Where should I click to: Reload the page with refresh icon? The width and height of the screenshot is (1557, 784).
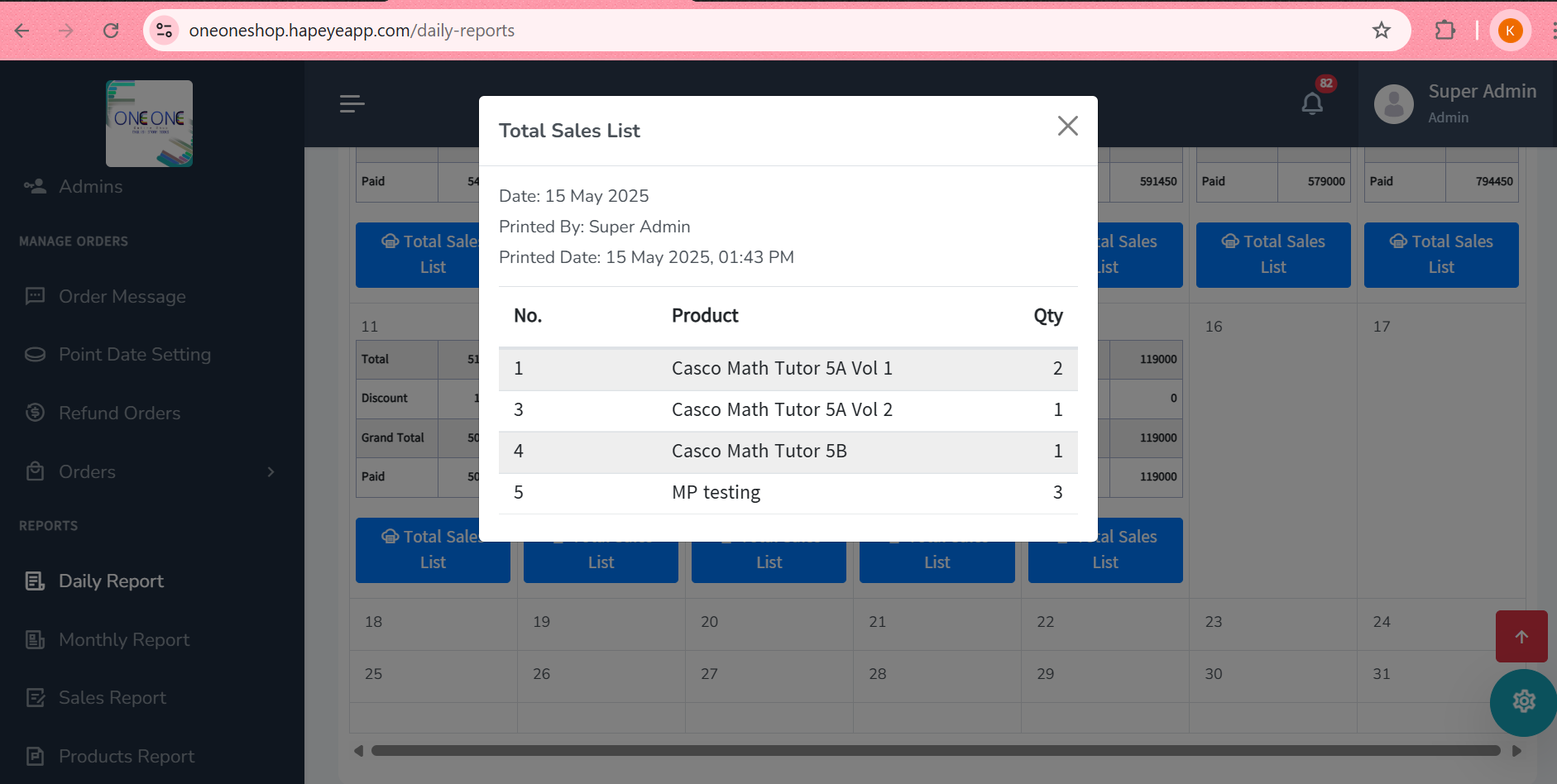111,31
